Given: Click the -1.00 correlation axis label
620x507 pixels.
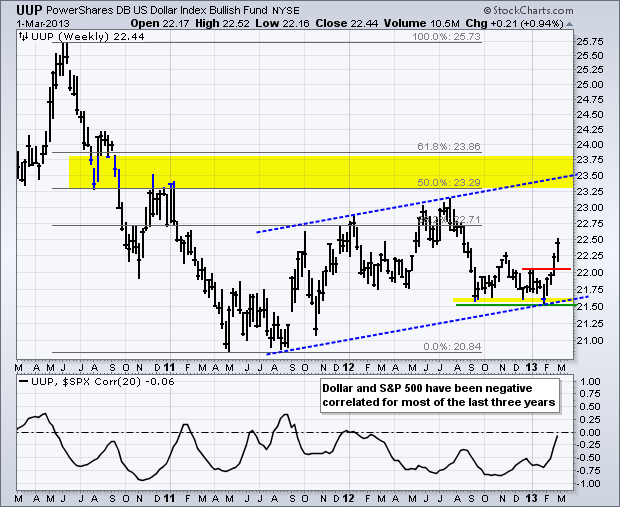Looking at the screenshot, I should (x=588, y=484).
